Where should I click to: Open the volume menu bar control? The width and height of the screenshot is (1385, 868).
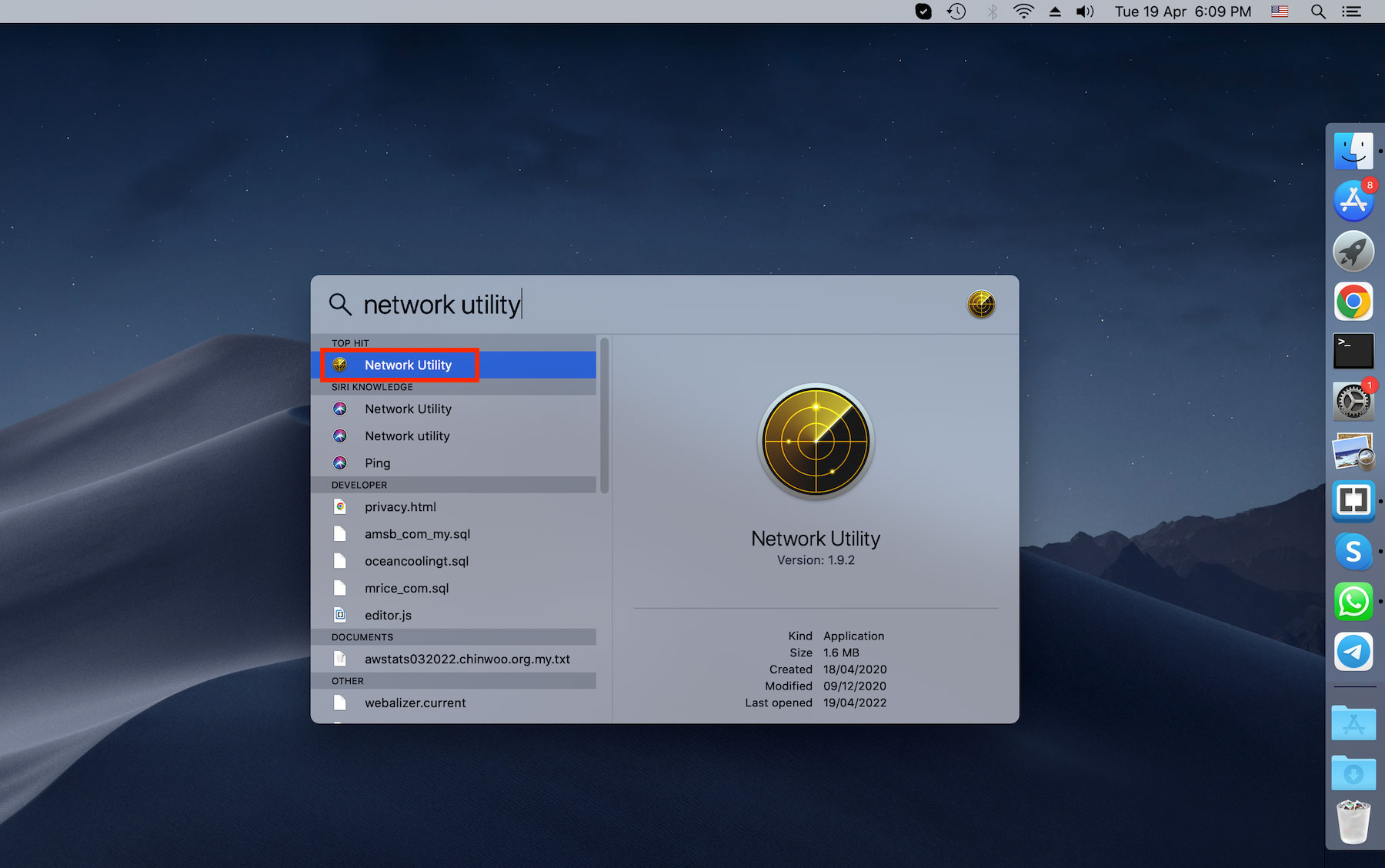click(1085, 12)
